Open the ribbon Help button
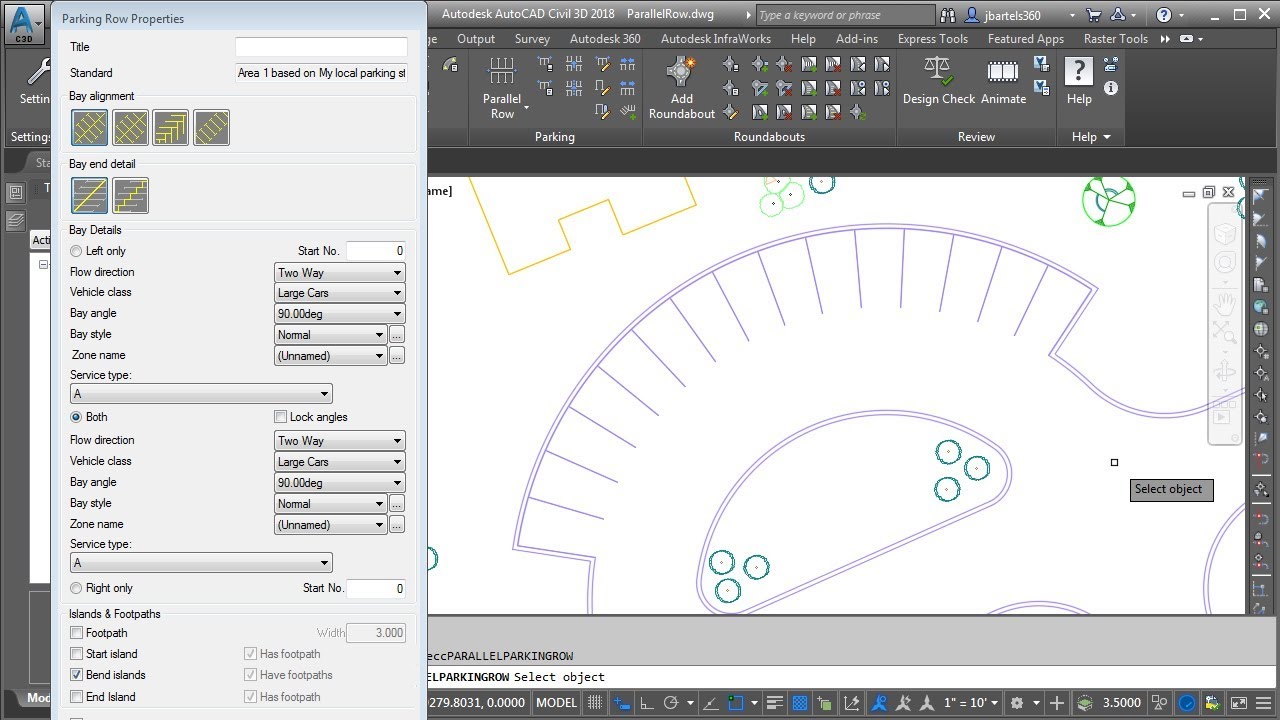Screen dimensions: 1280x720 [1079, 81]
